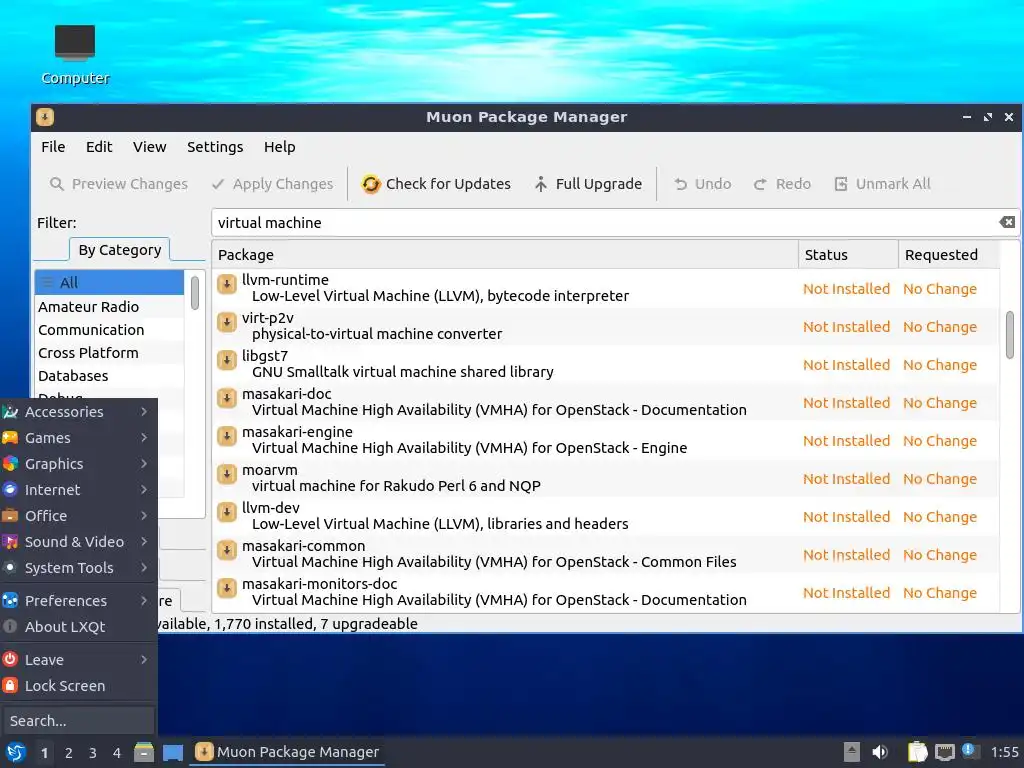Select the All category
Image resolution: width=1024 pixels, height=768 pixels.
pos(110,283)
